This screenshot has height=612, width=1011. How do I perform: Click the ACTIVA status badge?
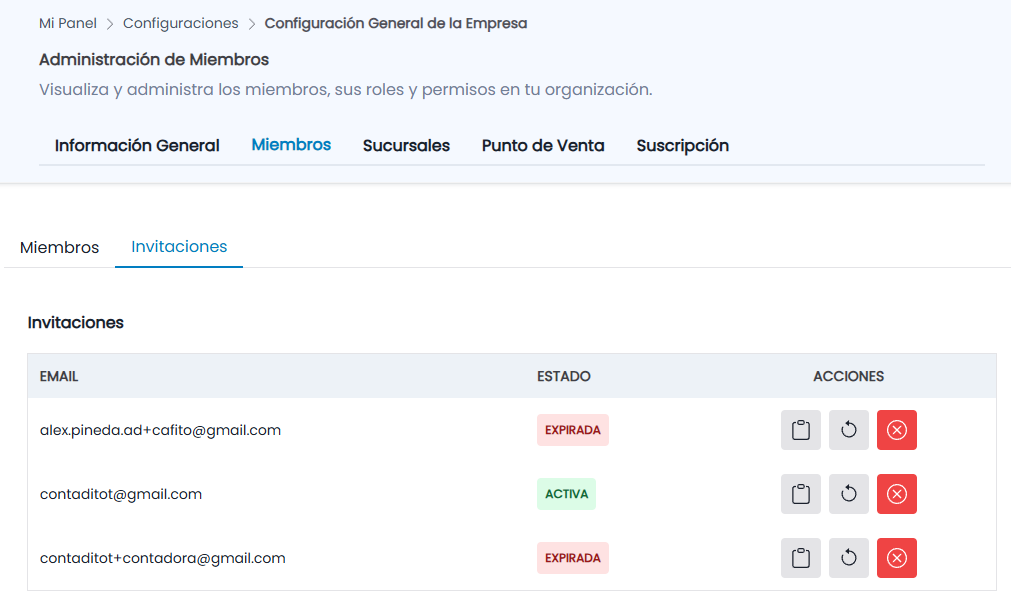[x=566, y=494]
